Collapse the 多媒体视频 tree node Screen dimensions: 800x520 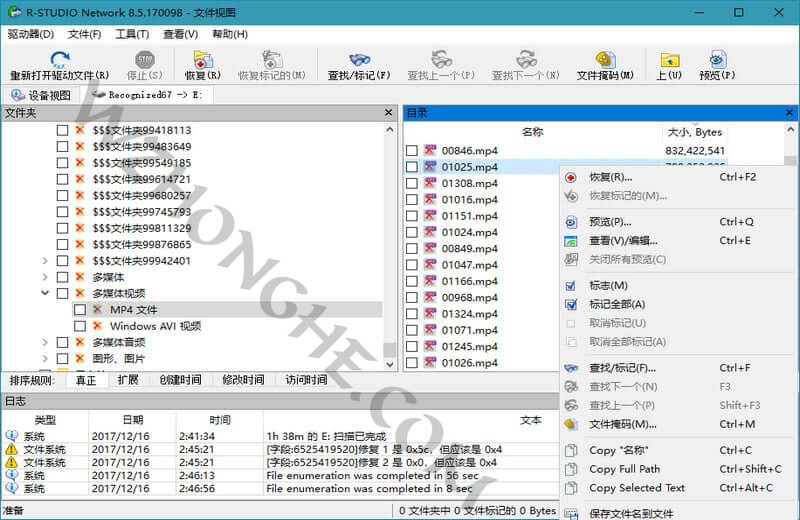click(45, 293)
